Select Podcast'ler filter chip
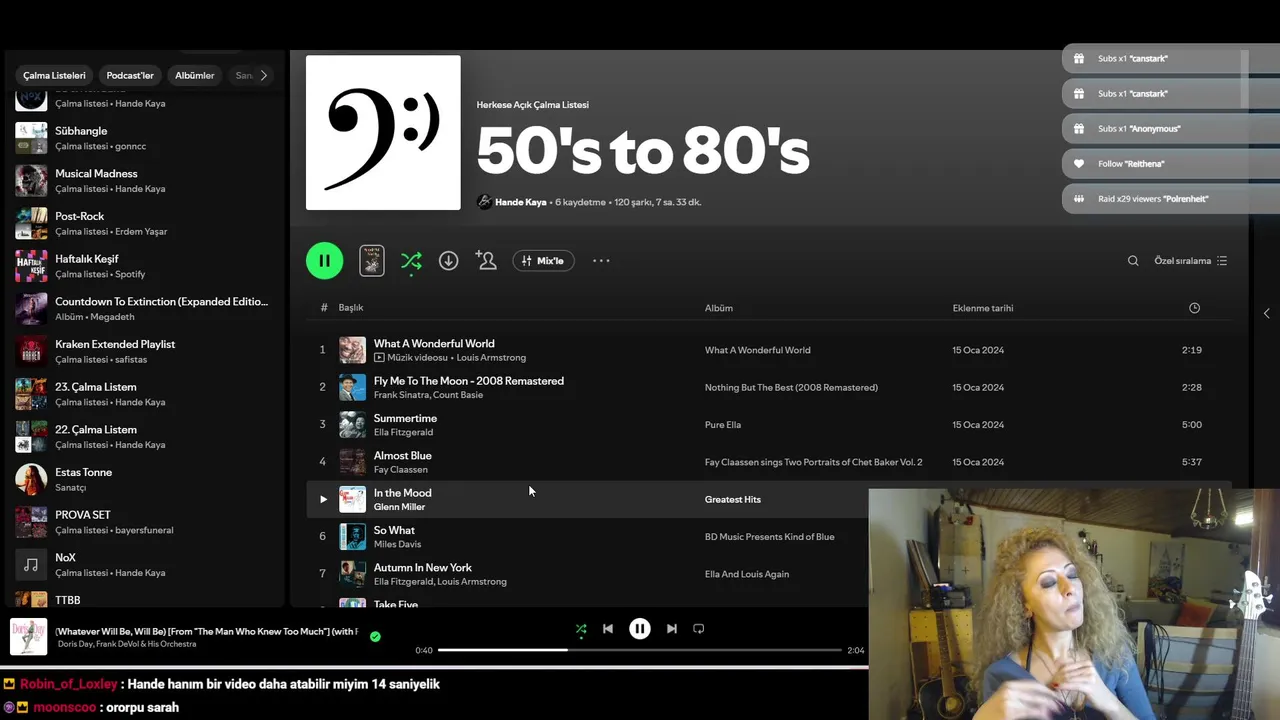The height and width of the screenshot is (720, 1280). [130, 75]
